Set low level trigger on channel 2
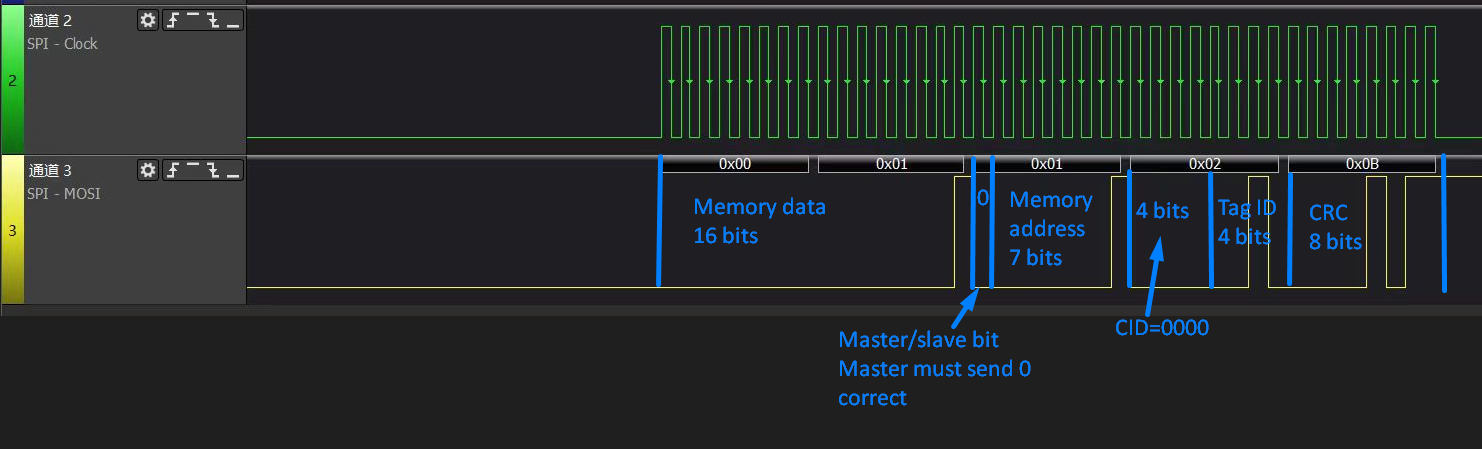Image resolution: width=1482 pixels, height=449 pixels. coord(233,20)
